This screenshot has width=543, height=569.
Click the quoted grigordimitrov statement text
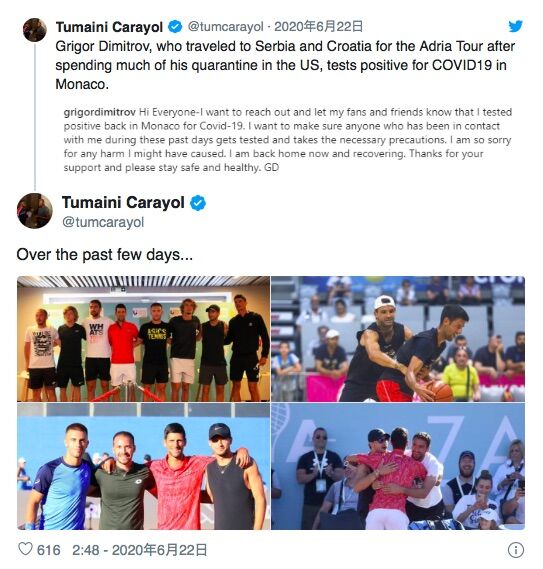coord(287,140)
